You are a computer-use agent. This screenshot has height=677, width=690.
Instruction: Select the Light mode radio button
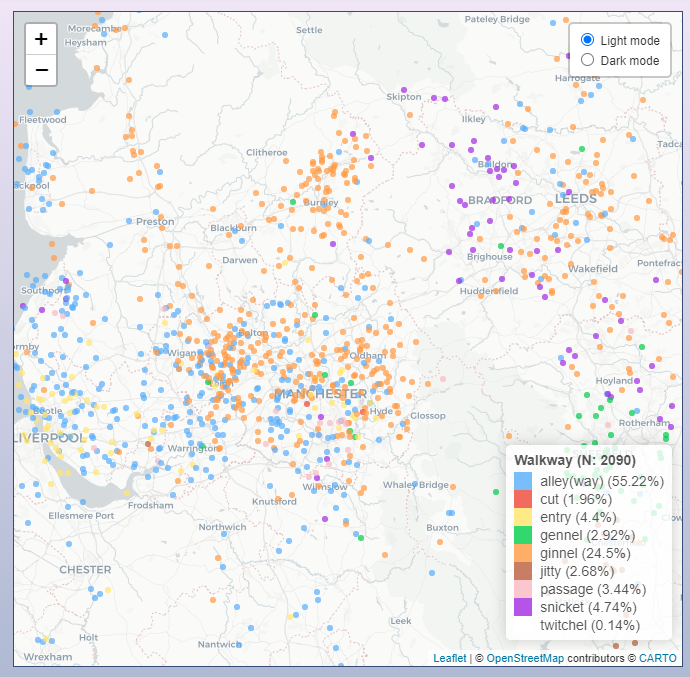[587, 40]
